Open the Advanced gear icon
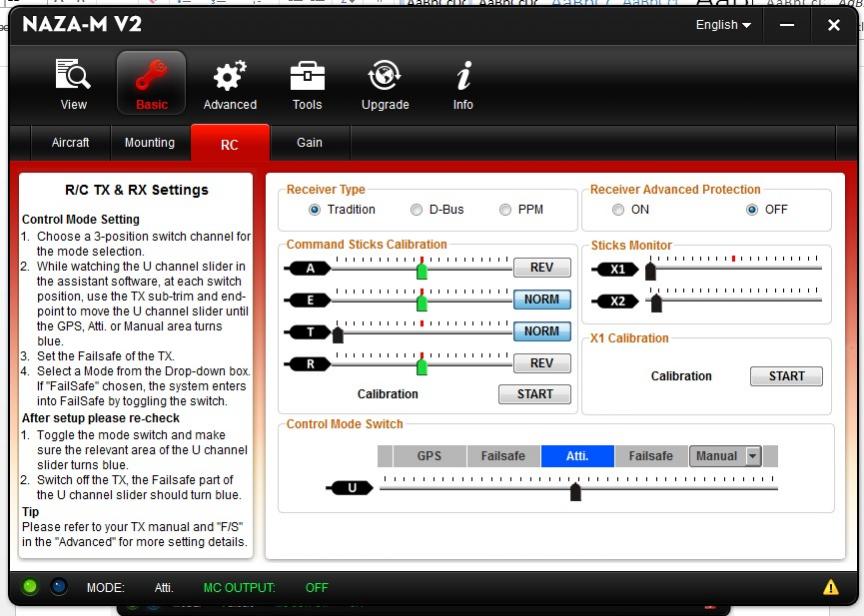This screenshot has height=616, width=864. coord(230,77)
